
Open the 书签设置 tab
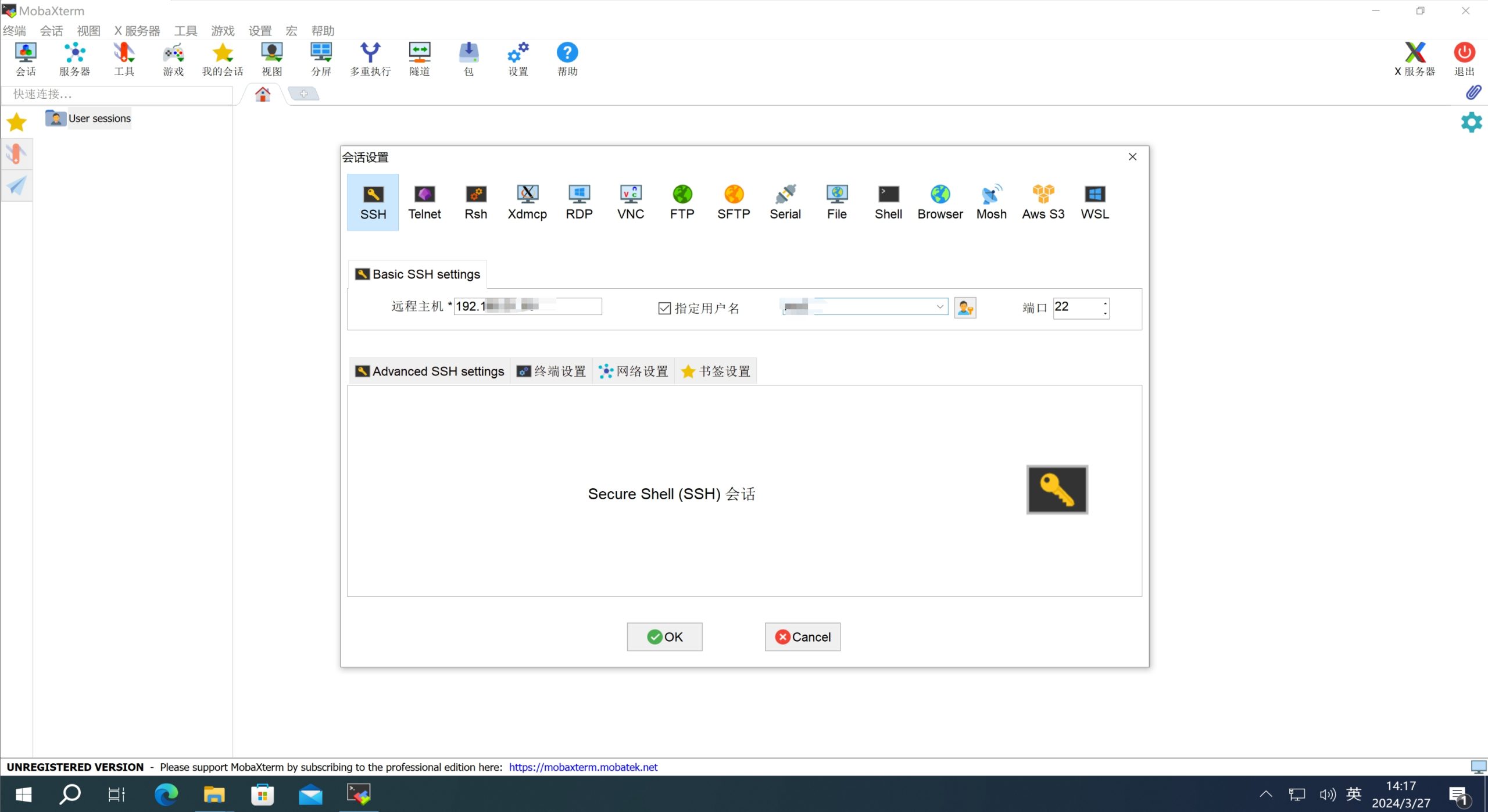point(716,371)
